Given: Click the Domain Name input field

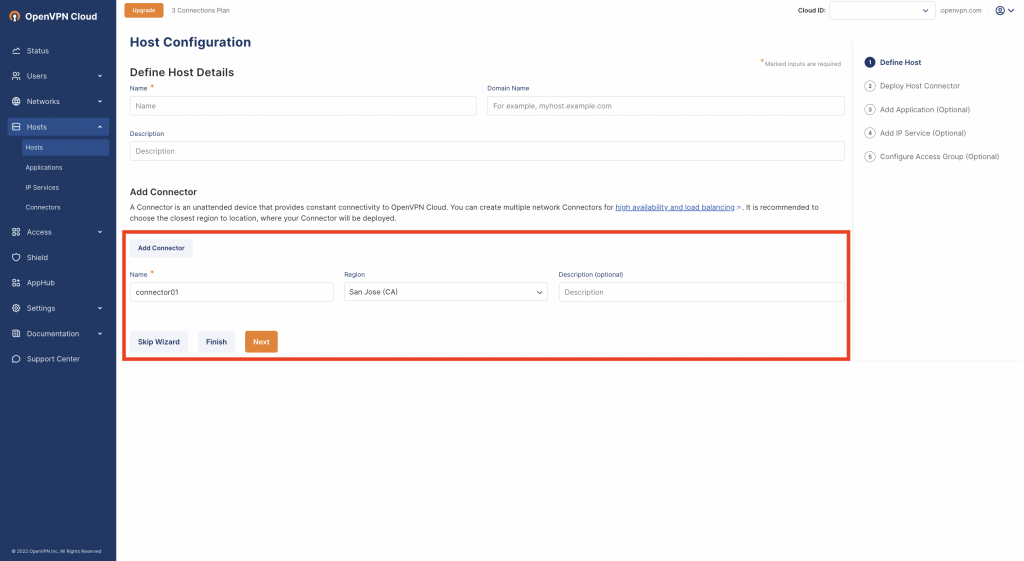Looking at the screenshot, I should click(x=665, y=106).
